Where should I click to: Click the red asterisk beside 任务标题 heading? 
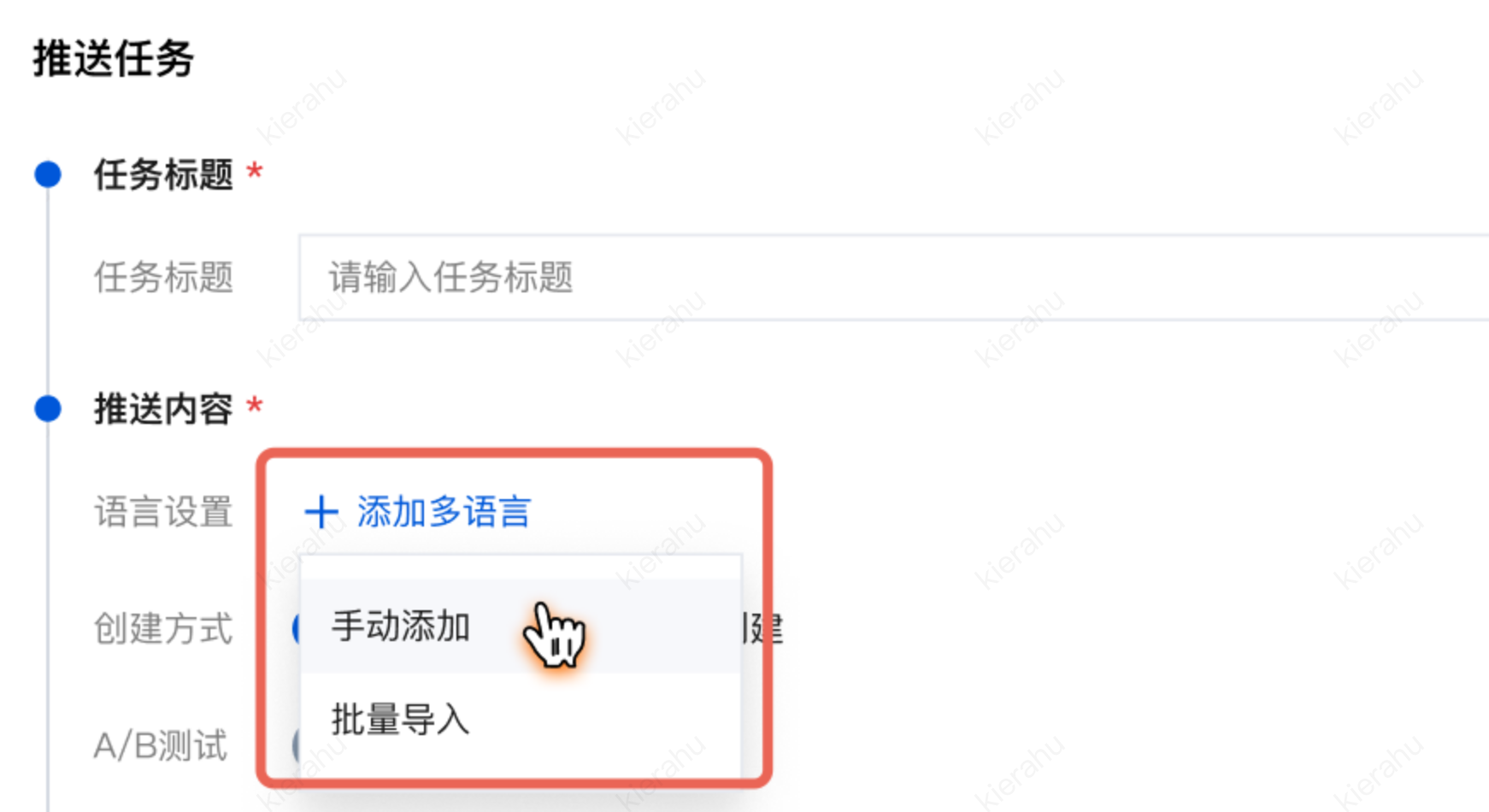point(254,171)
